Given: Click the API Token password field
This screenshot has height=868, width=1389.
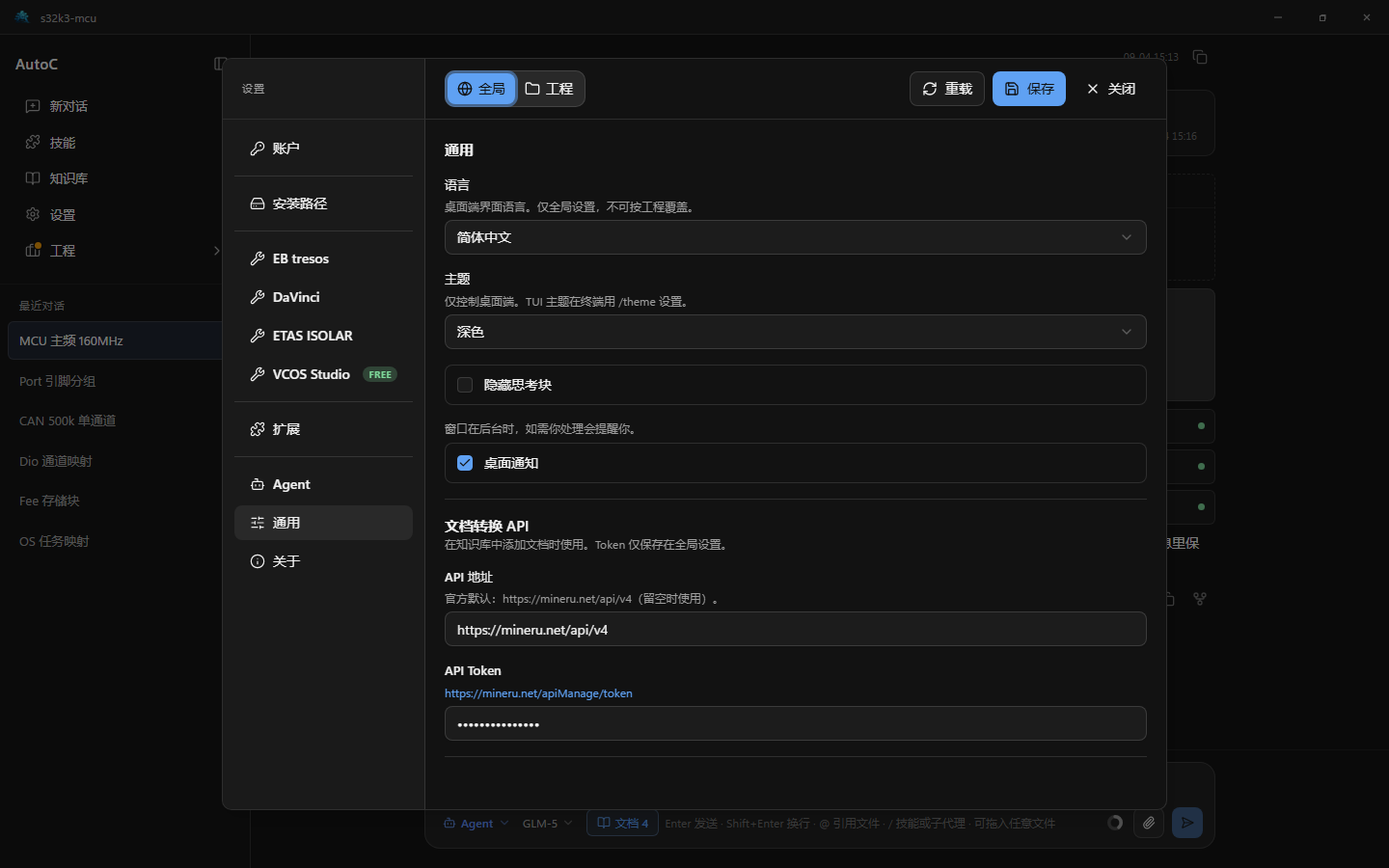Looking at the screenshot, I should coord(795,723).
